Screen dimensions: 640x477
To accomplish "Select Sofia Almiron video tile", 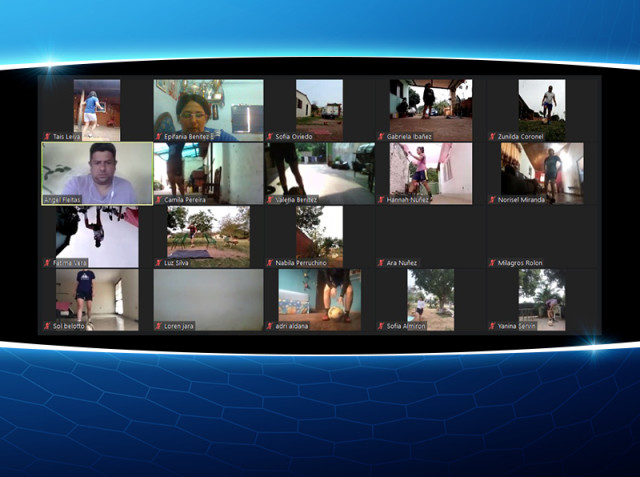I will (431, 300).
